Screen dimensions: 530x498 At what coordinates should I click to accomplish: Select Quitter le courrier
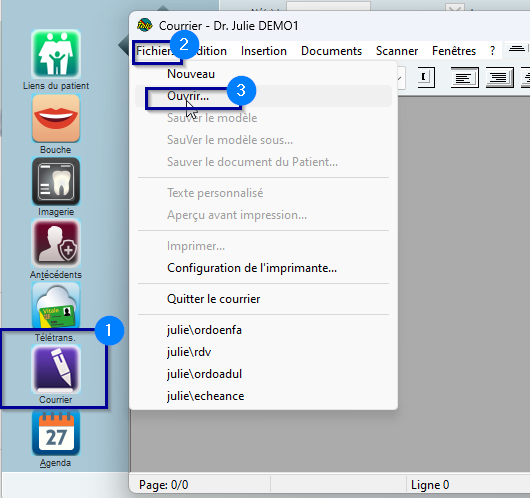pyautogui.click(x=263, y=299)
